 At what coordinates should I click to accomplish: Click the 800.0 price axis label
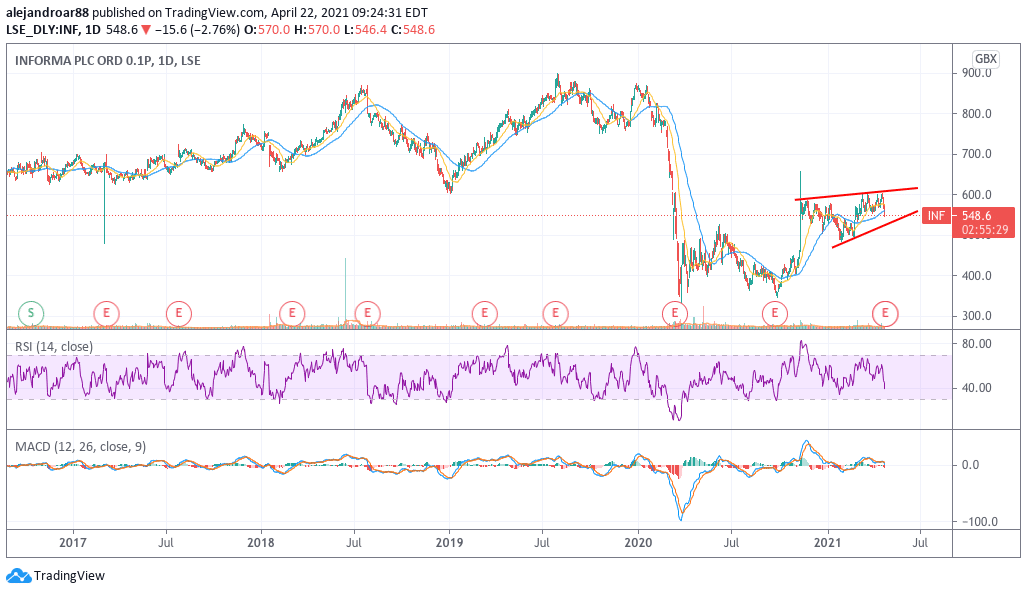point(977,113)
